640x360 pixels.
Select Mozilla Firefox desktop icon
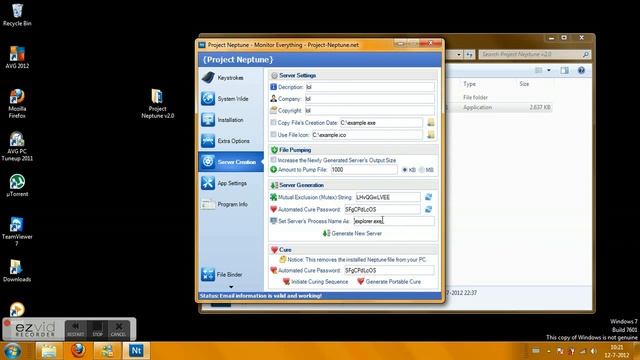click(x=17, y=104)
